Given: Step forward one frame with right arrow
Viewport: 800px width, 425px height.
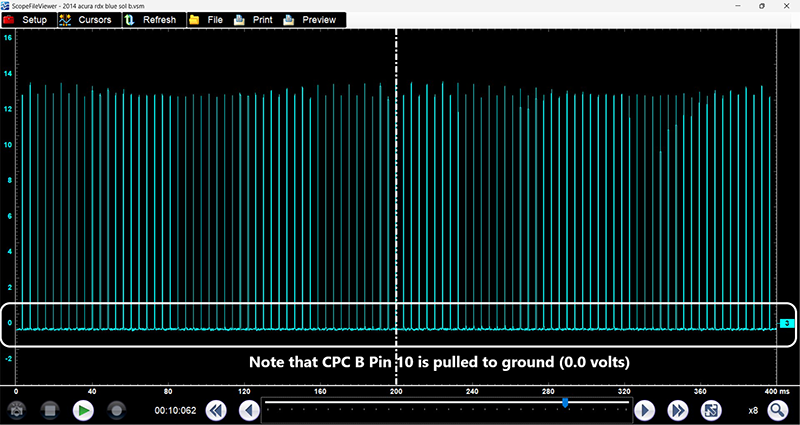Looking at the screenshot, I should point(645,410).
